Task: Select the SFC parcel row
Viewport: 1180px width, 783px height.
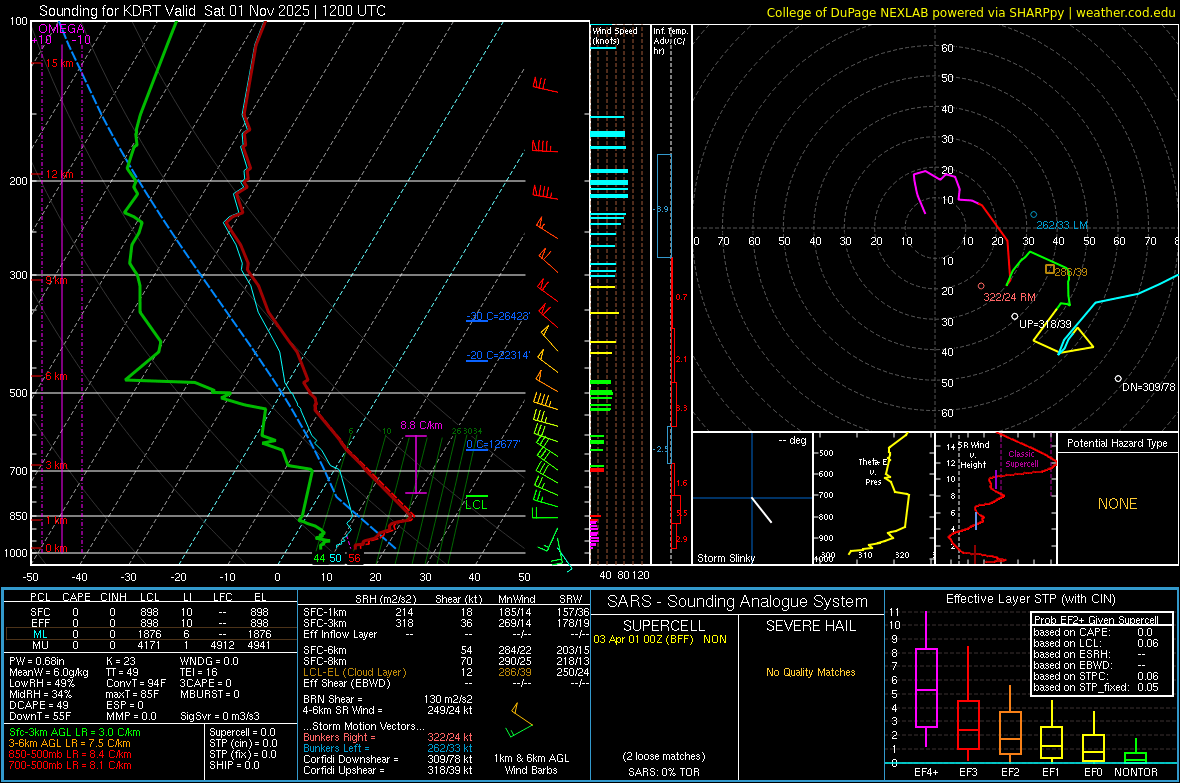Action: tap(151, 613)
